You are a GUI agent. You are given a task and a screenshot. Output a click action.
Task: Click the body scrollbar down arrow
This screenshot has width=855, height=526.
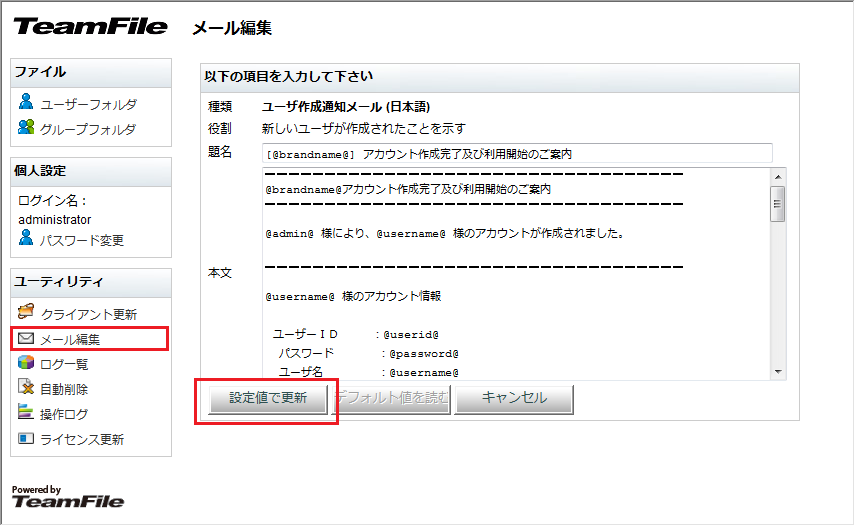778,371
